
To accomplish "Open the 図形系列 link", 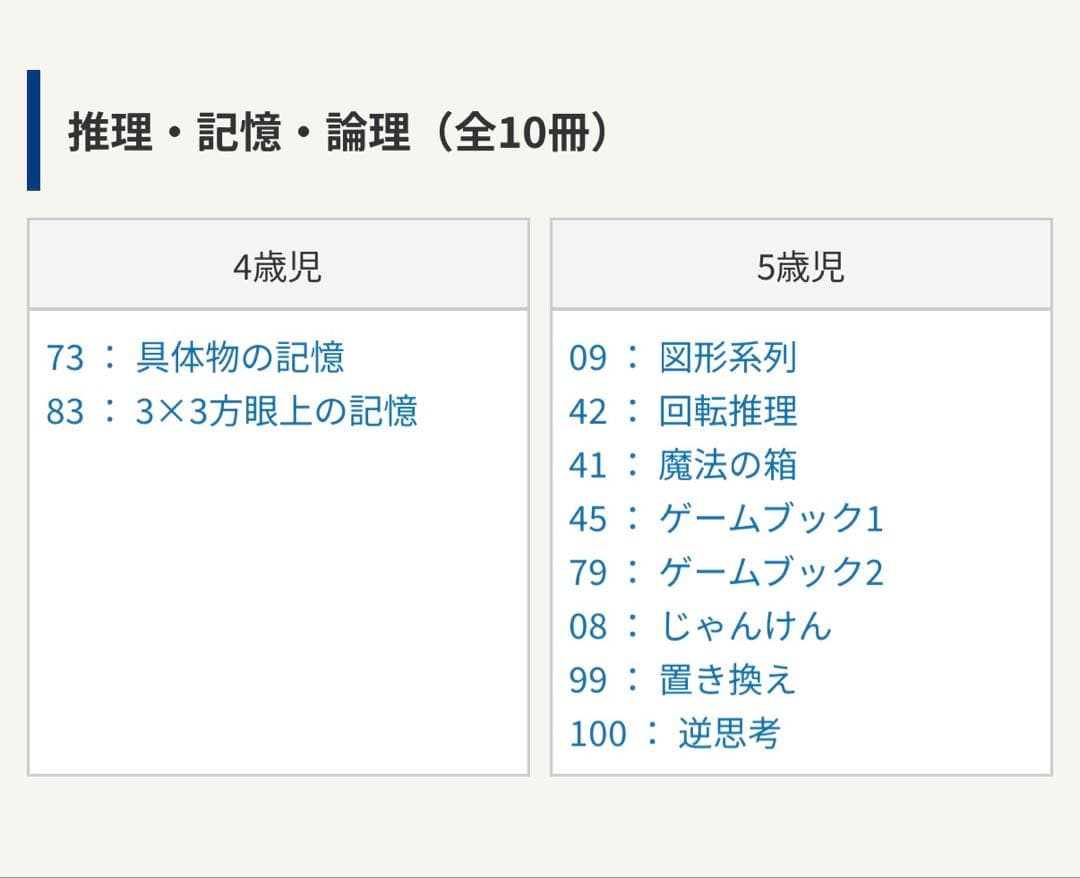I will point(729,359).
